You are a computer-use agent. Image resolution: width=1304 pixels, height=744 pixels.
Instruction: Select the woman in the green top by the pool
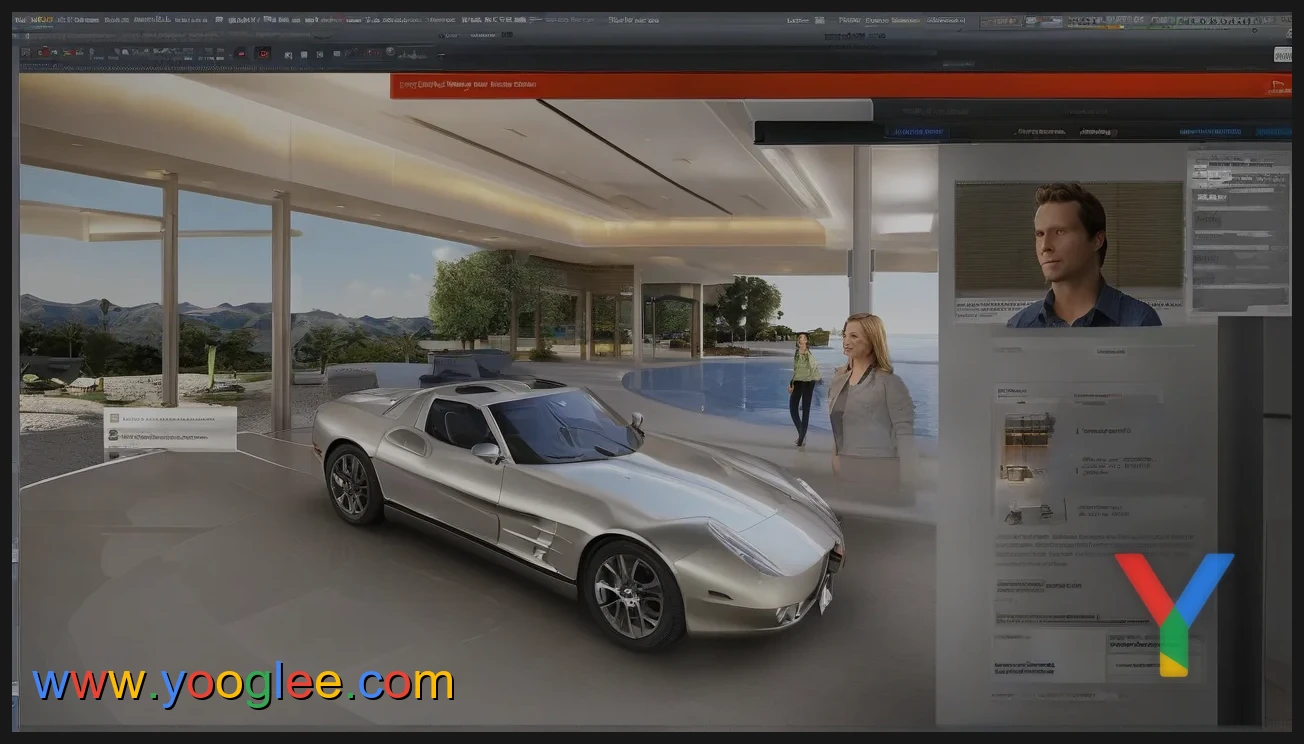(x=803, y=385)
